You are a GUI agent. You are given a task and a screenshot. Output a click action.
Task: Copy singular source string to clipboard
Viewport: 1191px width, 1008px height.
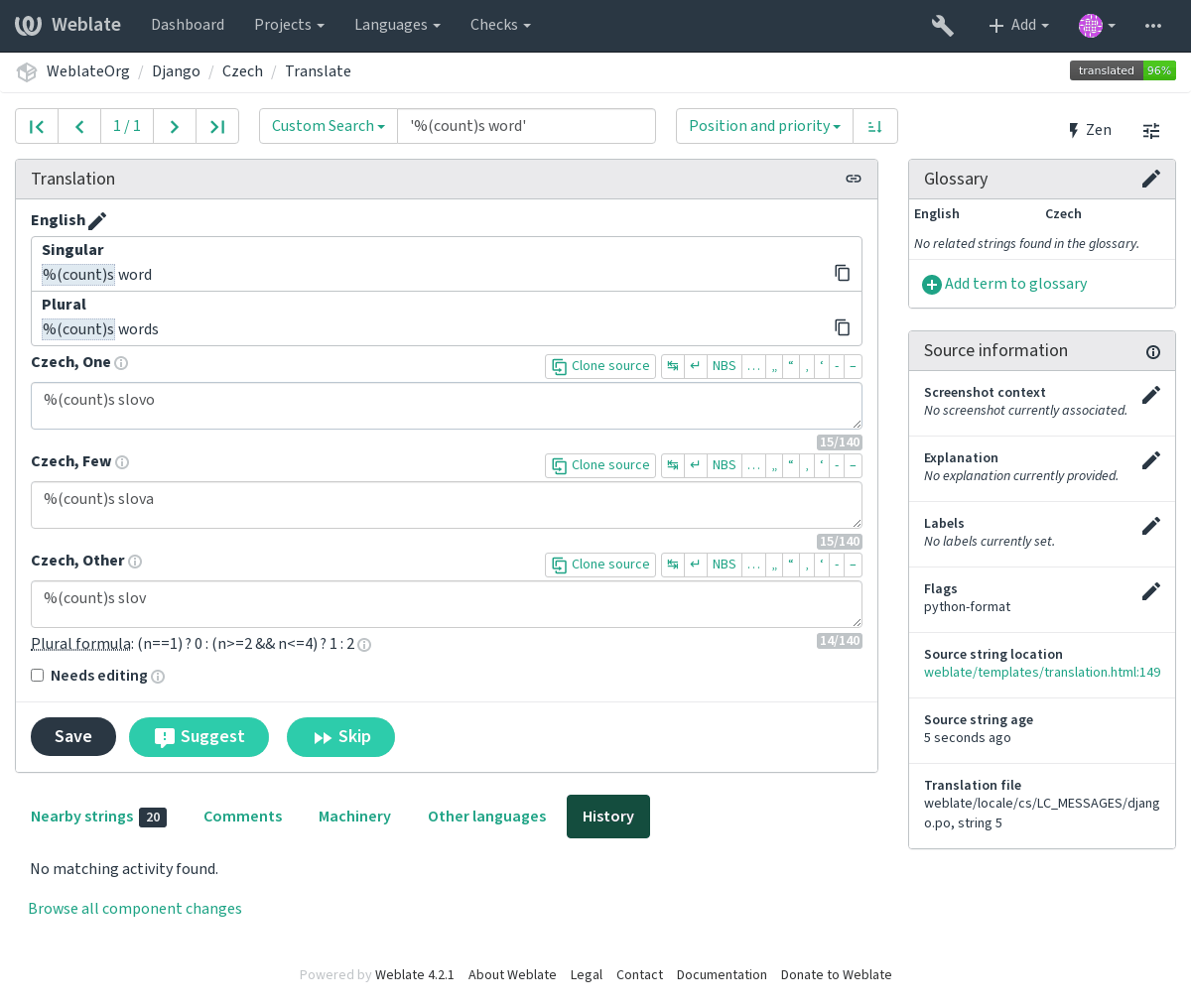click(843, 273)
